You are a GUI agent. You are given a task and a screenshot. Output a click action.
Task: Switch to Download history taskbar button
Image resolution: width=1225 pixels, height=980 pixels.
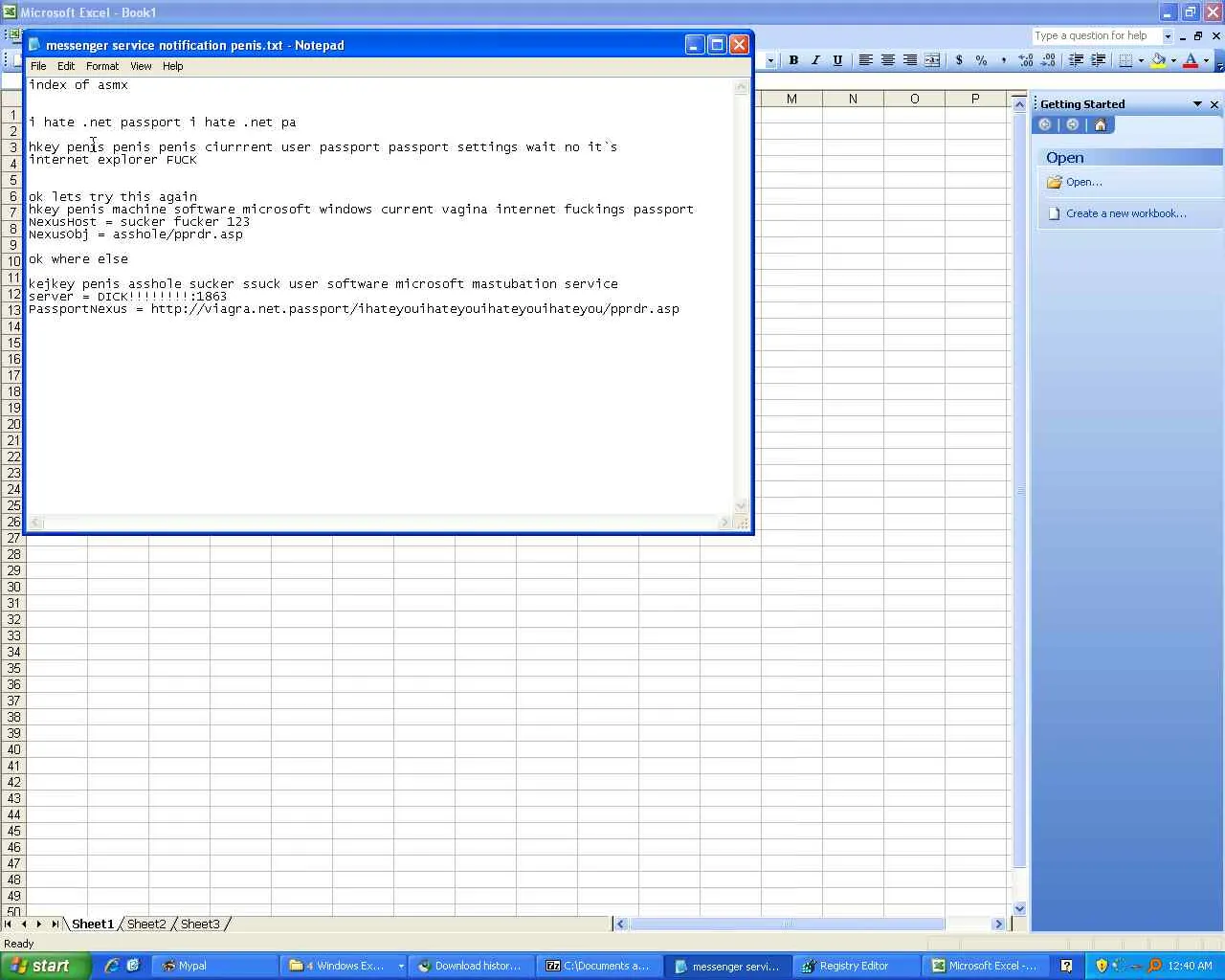tap(472, 966)
